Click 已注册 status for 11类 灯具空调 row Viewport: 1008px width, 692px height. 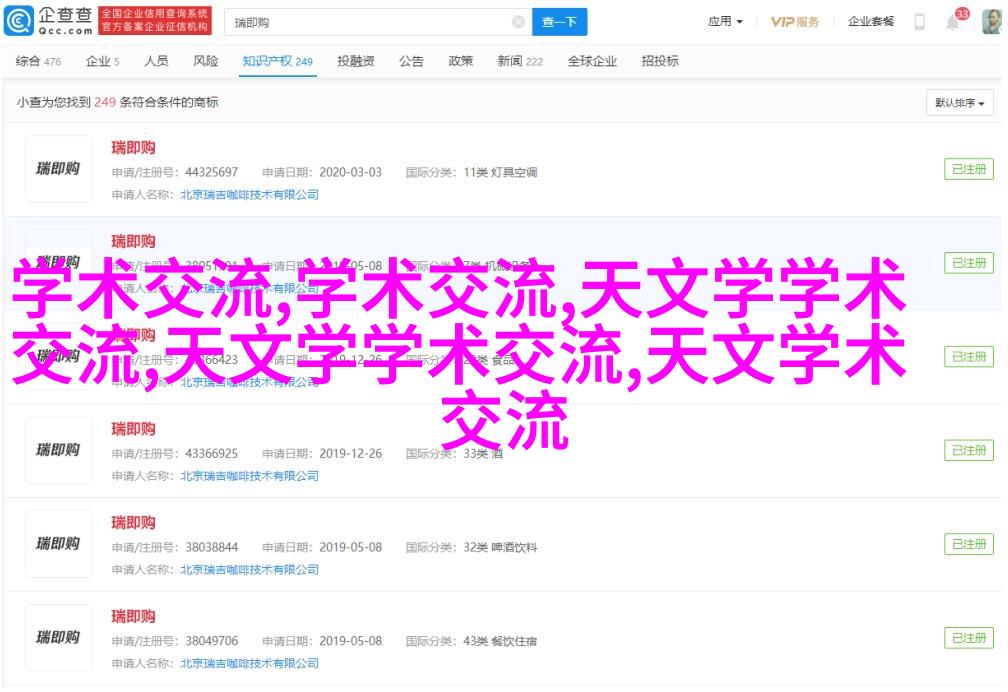[969, 169]
